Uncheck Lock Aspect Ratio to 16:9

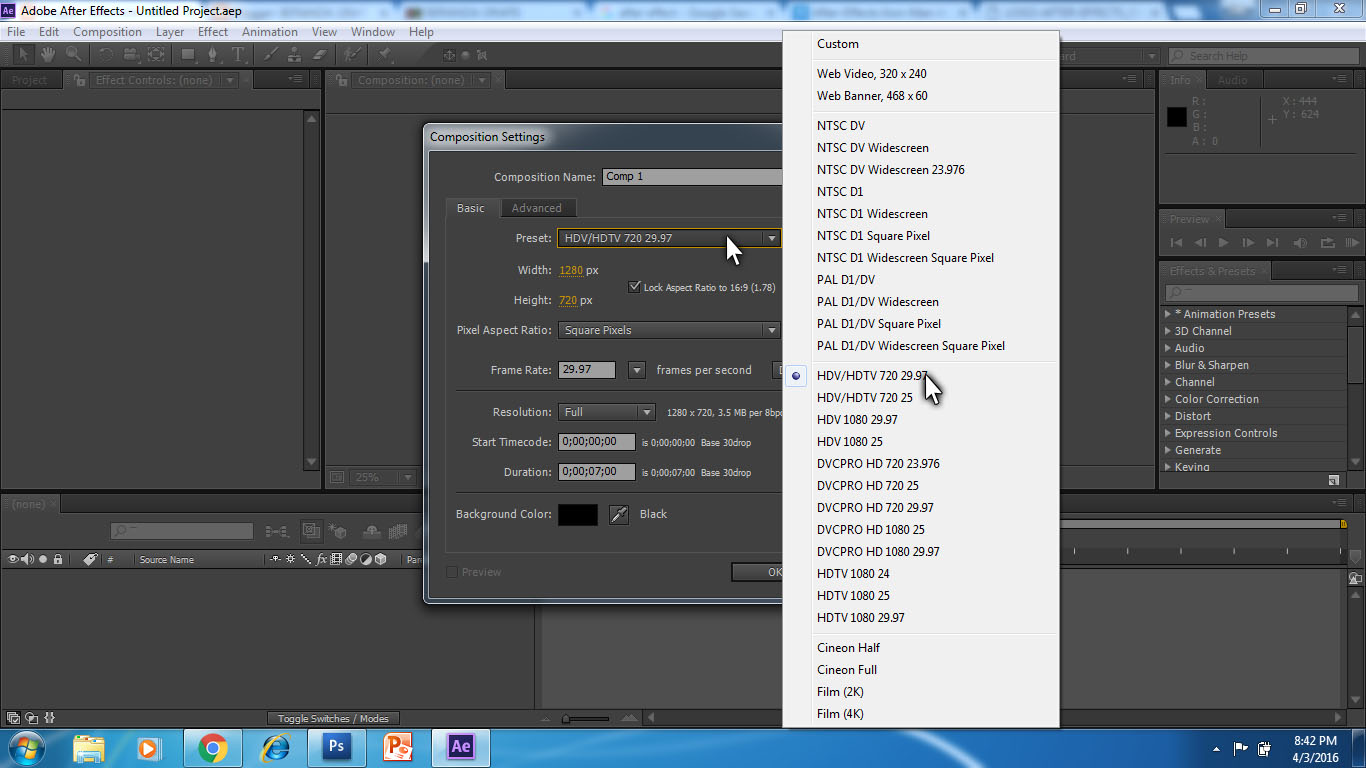coord(635,286)
